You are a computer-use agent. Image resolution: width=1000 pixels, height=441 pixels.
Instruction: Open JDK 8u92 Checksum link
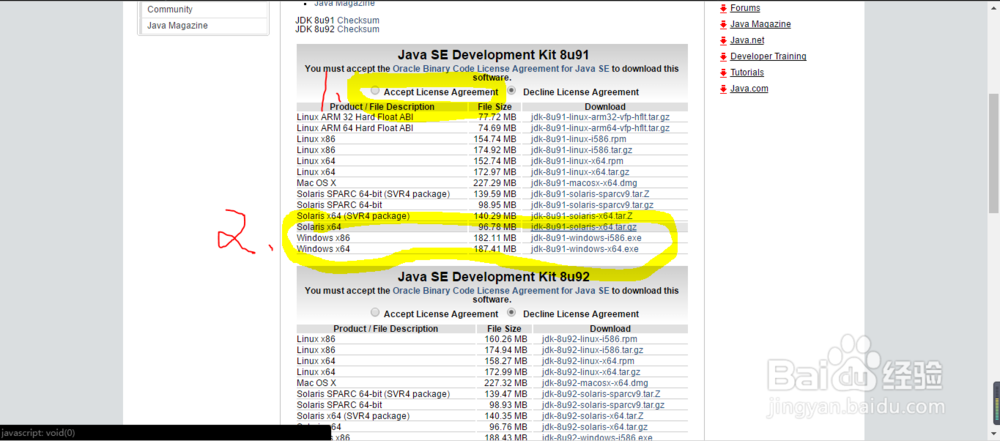click(x=358, y=29)
